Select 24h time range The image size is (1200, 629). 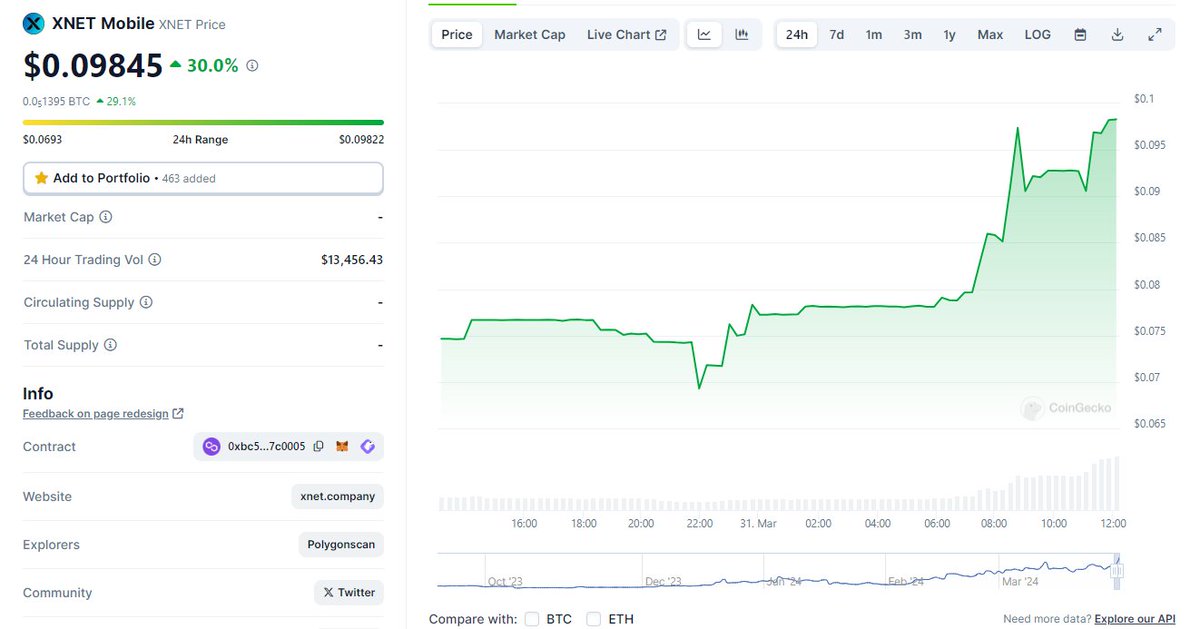click(797, 35)
